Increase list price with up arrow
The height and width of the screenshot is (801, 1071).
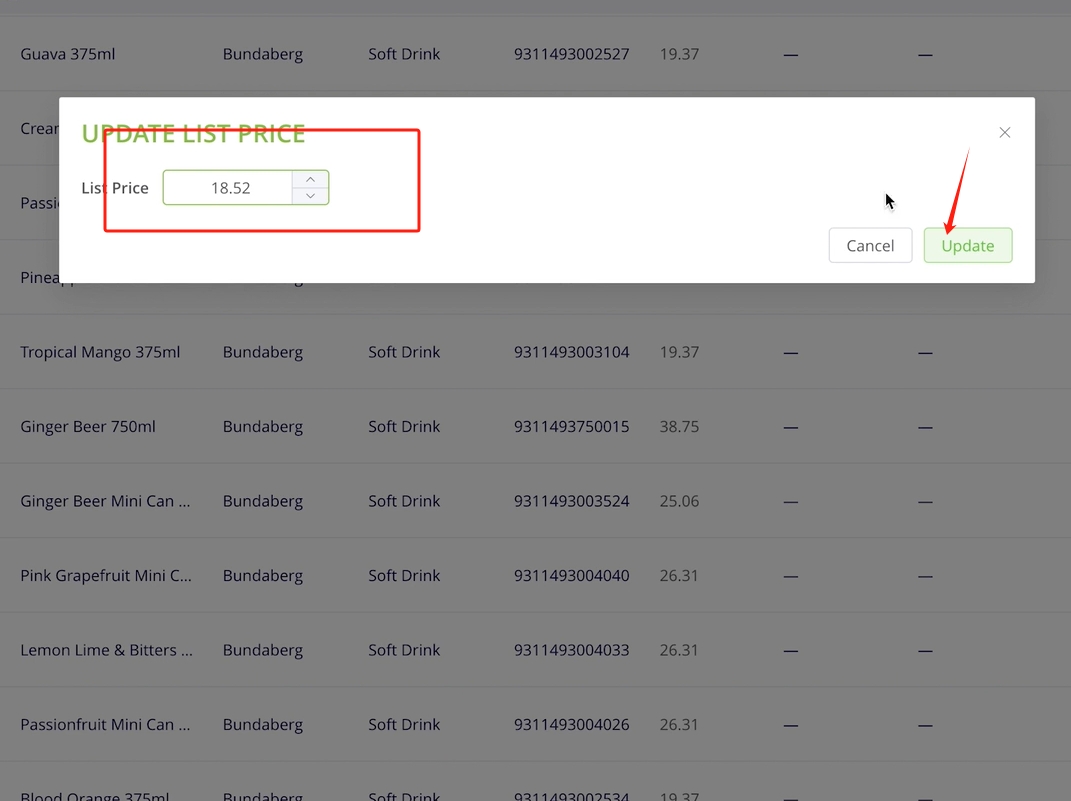310,179
